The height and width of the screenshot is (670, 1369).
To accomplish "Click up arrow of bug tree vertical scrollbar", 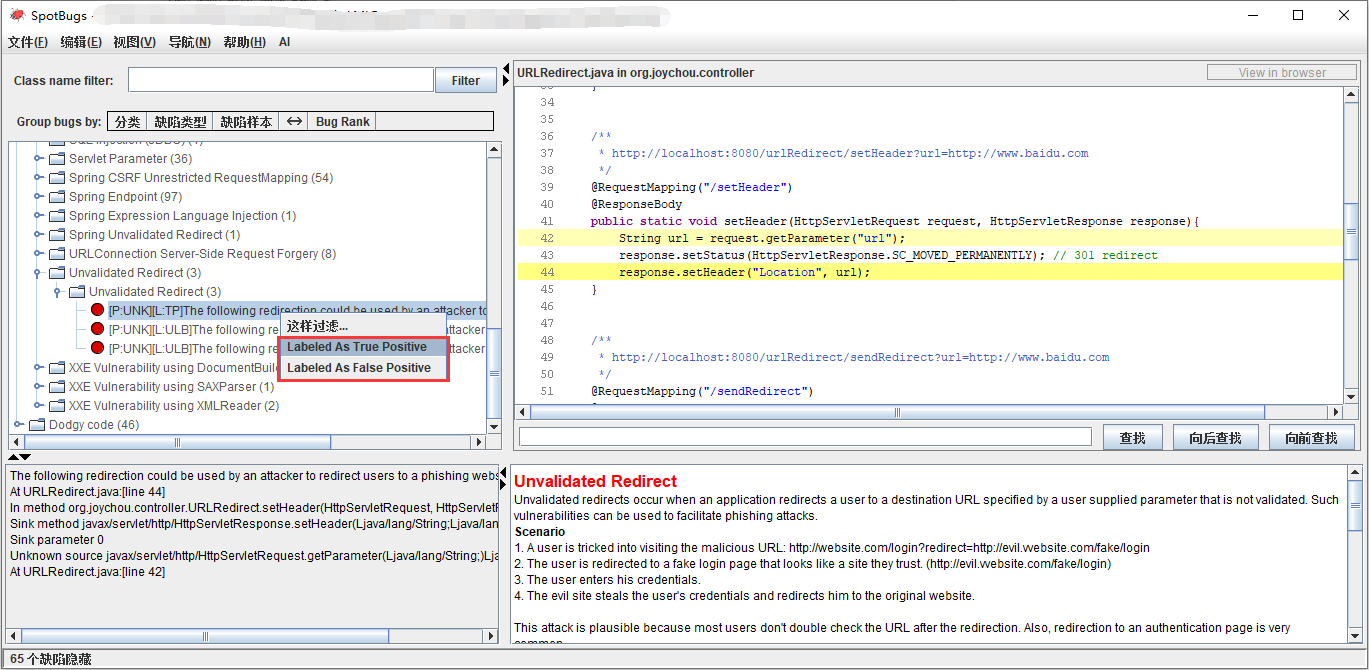I will 494,150.
